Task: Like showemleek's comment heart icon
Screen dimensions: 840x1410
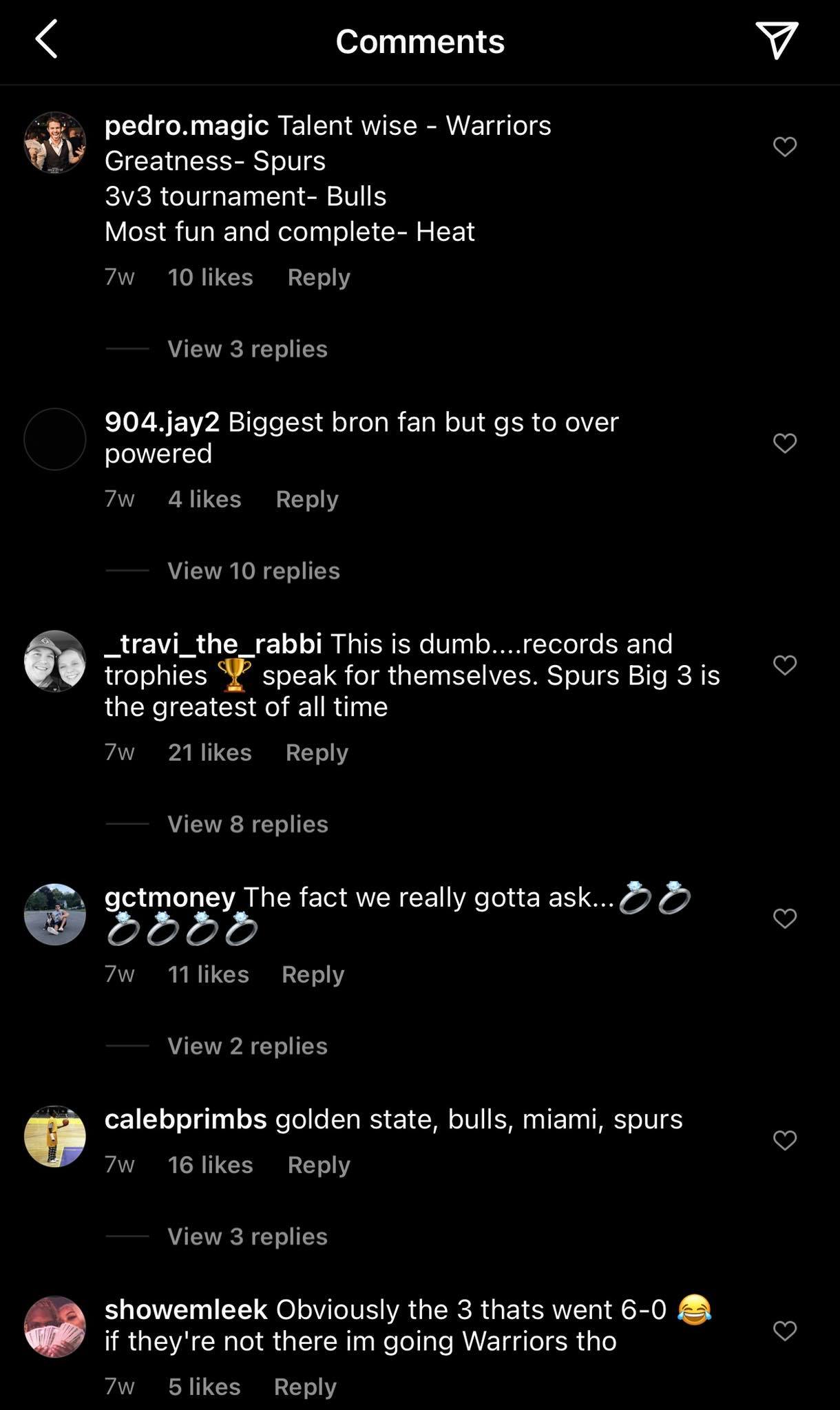Action: coord(785,1330)
